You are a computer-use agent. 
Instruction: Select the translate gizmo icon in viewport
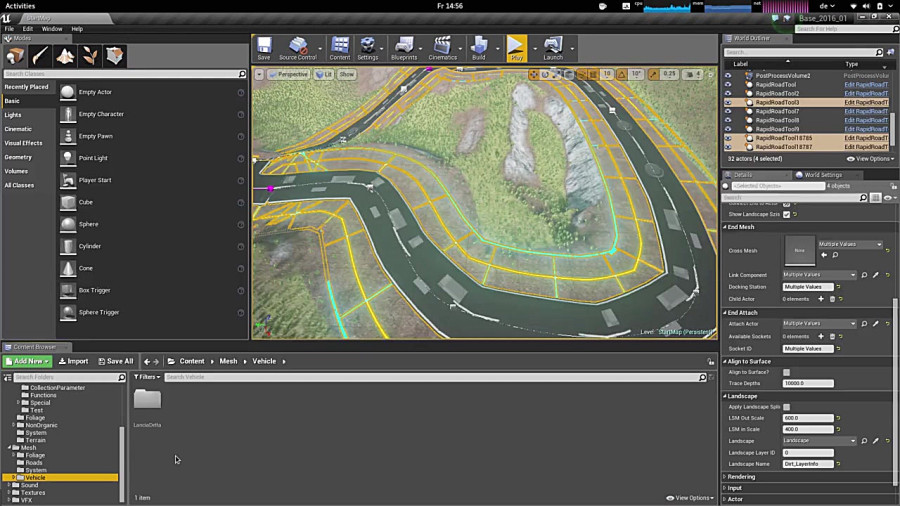pyautogui.click(x=534, y=75)
